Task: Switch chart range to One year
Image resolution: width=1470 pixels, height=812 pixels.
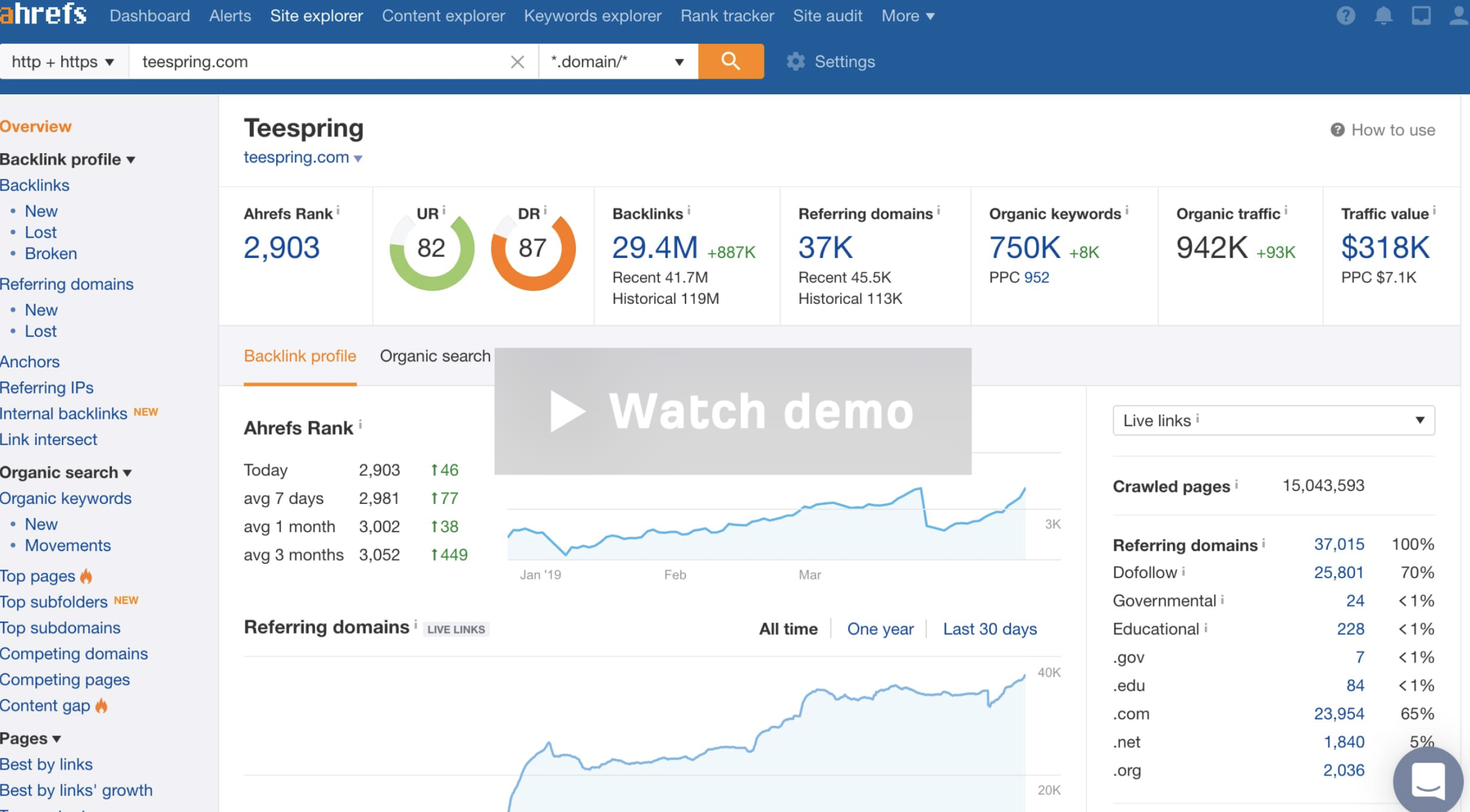Action: (881, 628)
